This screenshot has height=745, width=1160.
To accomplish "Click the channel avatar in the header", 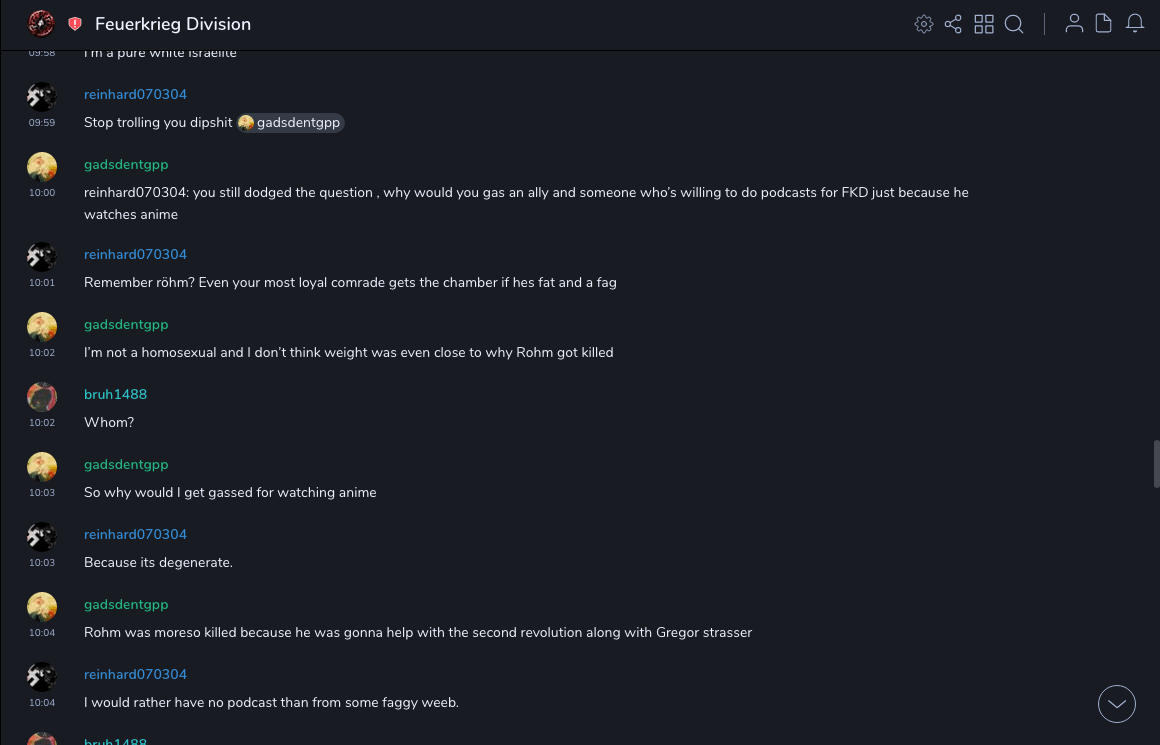I will point(41,24).
